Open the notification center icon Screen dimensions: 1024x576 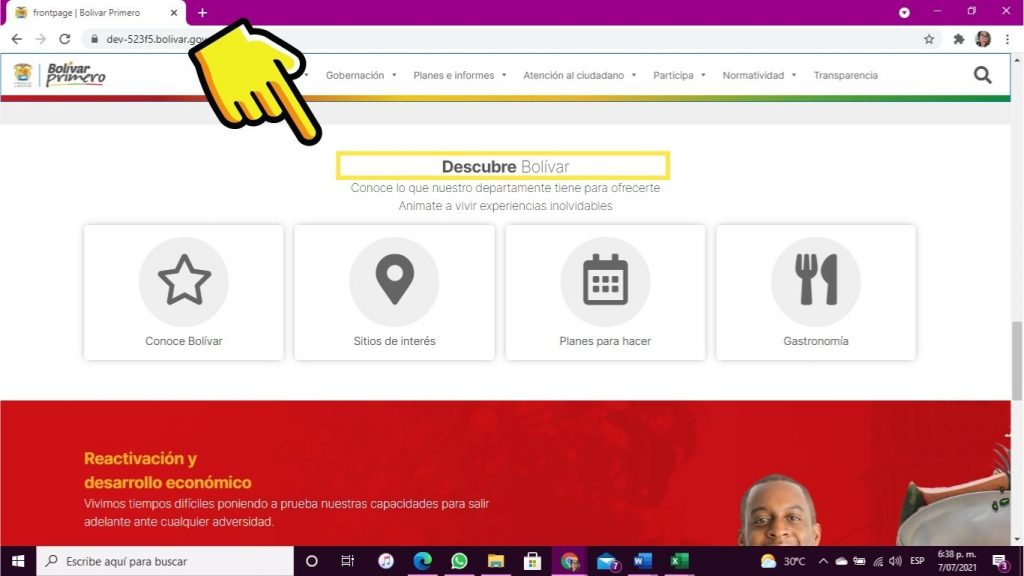[x=1000, y=562]
